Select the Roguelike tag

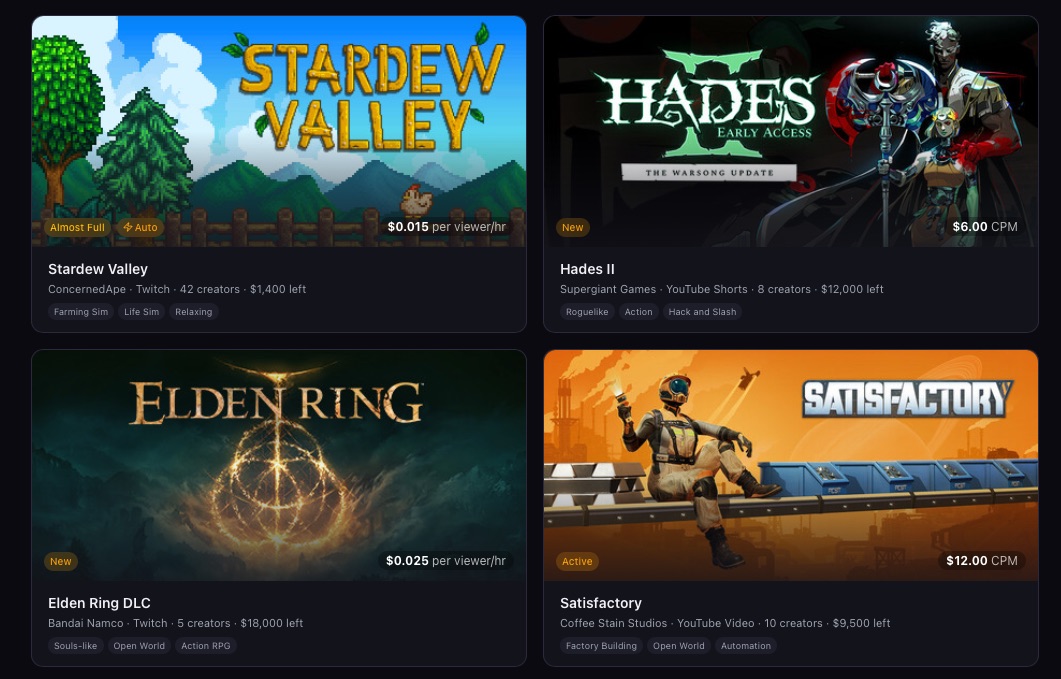coord(587,312)
